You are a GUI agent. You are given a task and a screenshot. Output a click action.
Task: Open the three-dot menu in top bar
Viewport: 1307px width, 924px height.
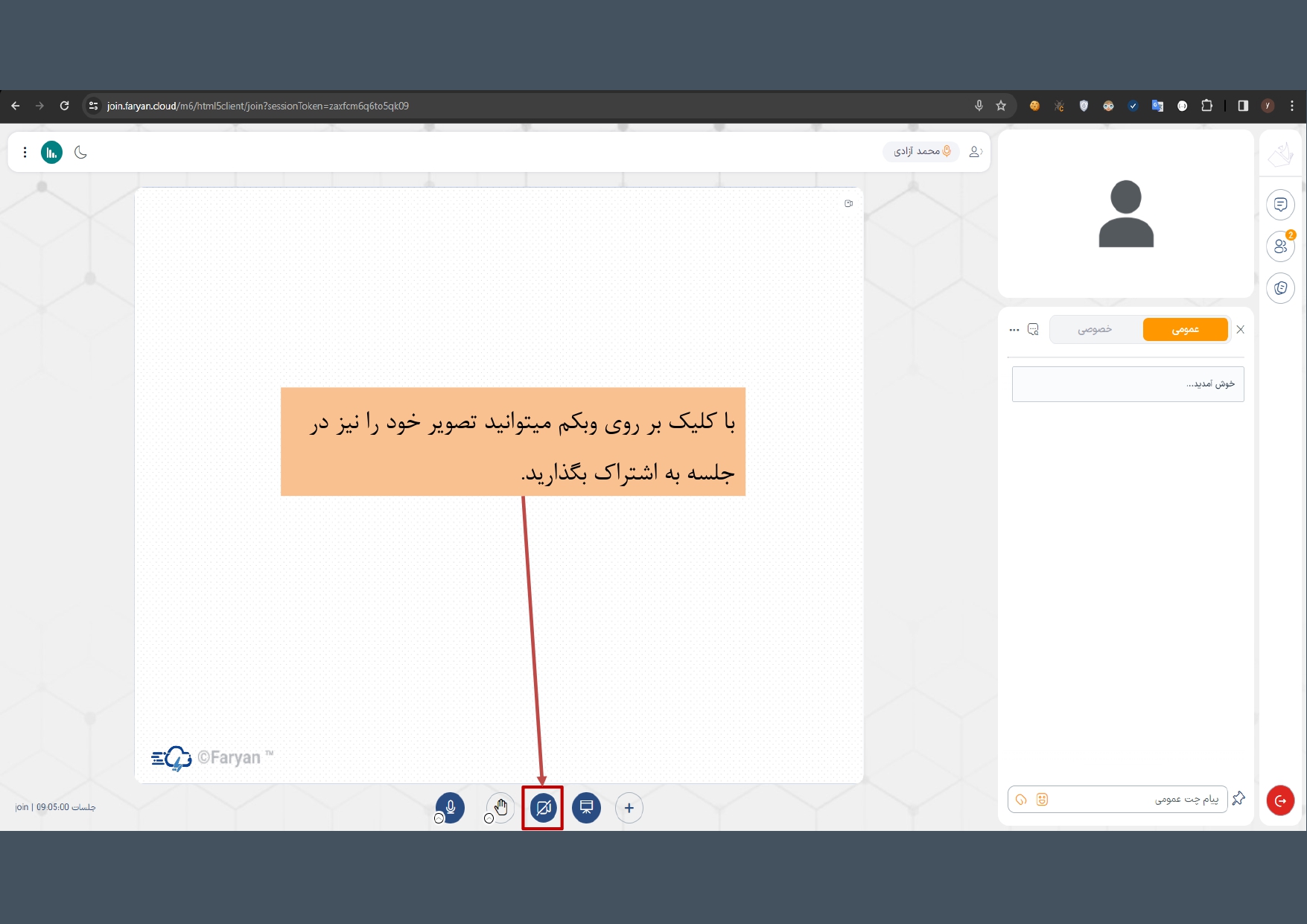coord(25,153)
